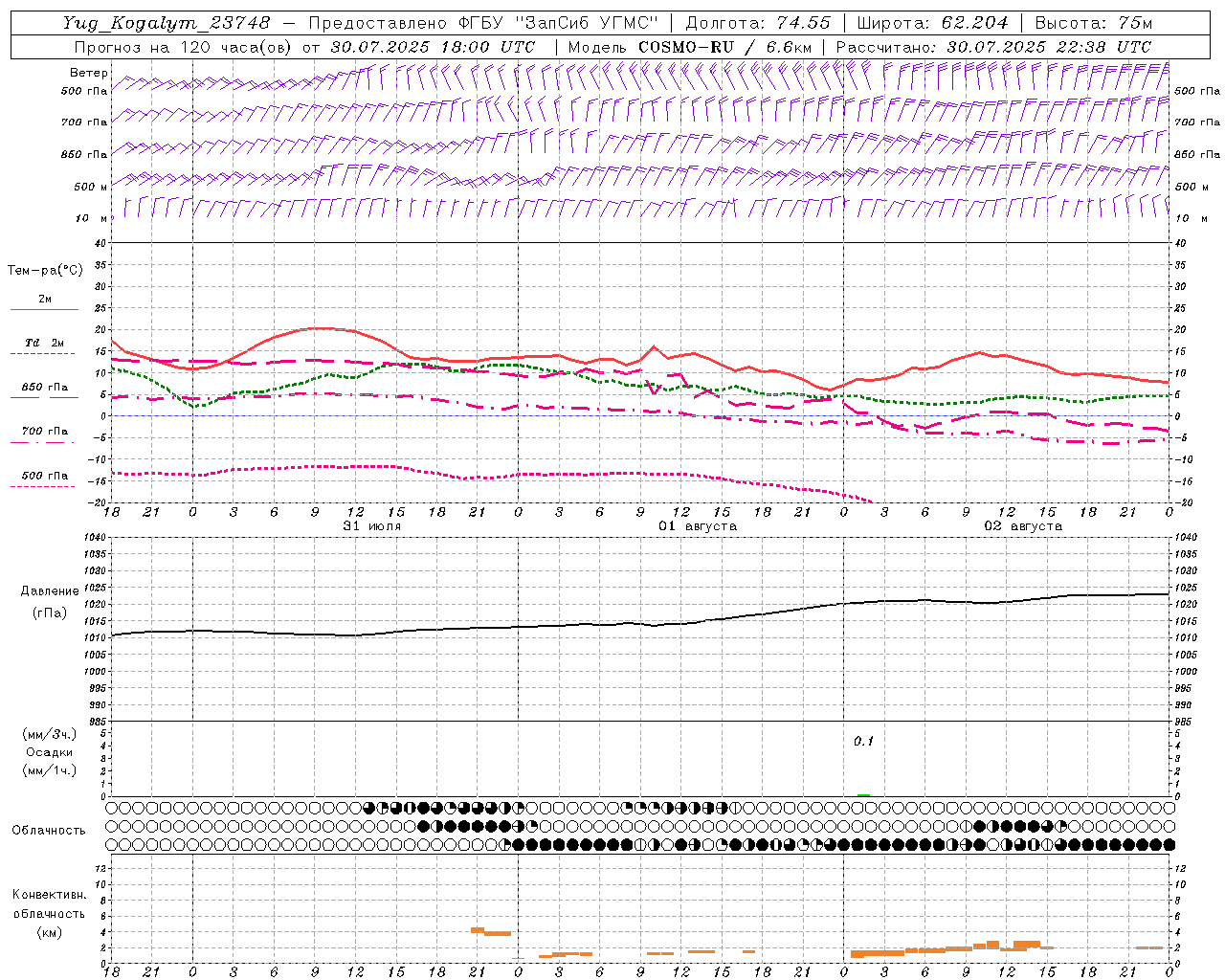Click the Высота: 75м header value

tap(1094, 23)
